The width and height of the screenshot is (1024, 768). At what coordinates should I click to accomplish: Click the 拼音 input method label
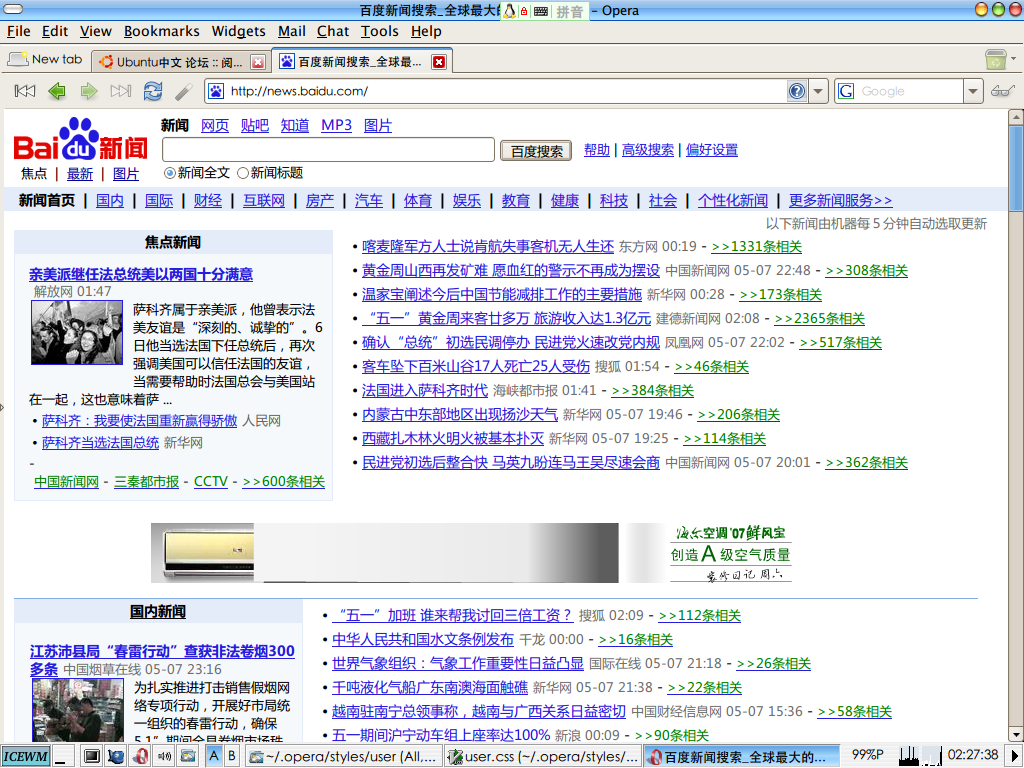pos(569,12)
